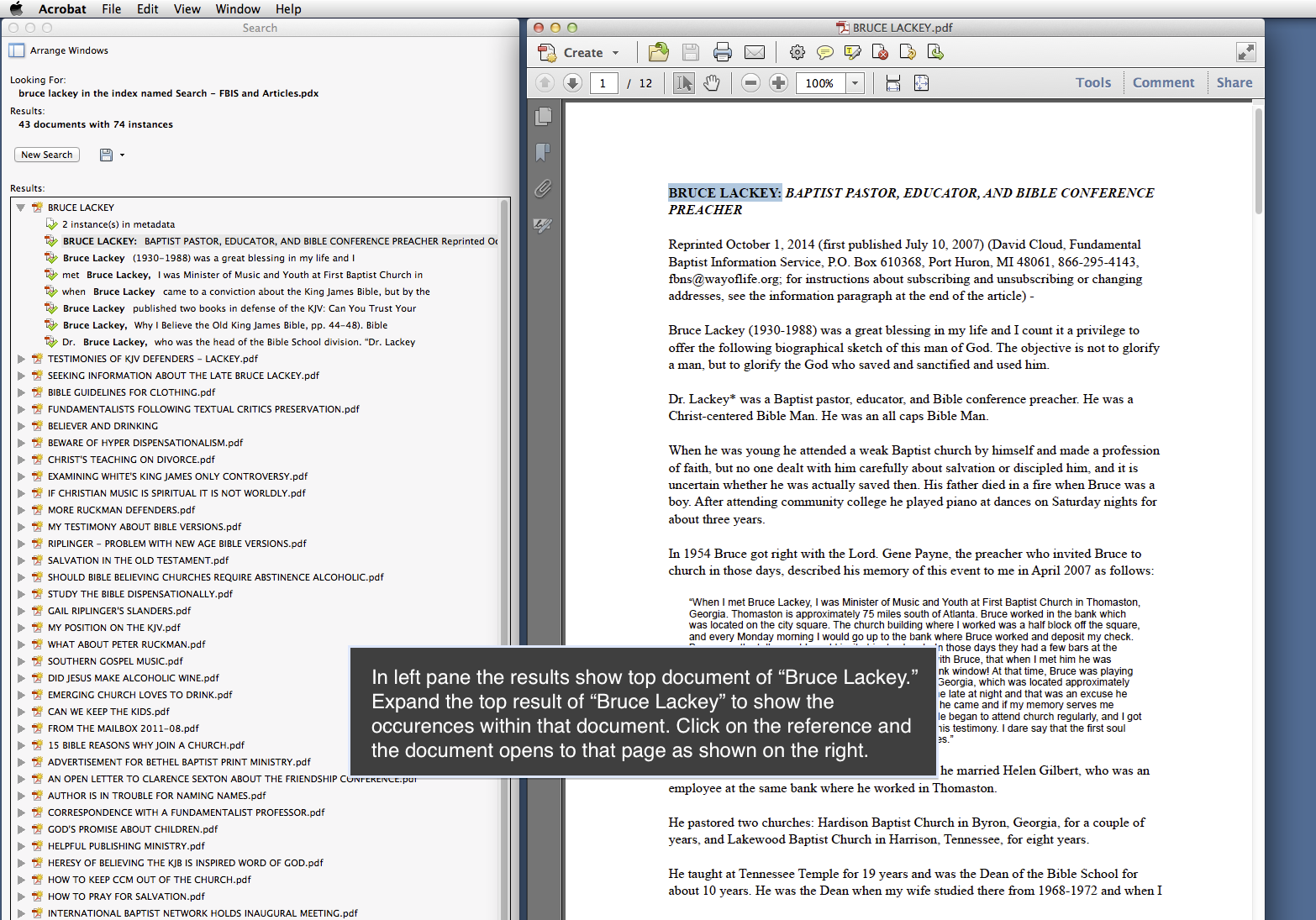This screenshot has height=920, width=1316.
Task: Show Page Thumbnails panel
Action: 544,116
